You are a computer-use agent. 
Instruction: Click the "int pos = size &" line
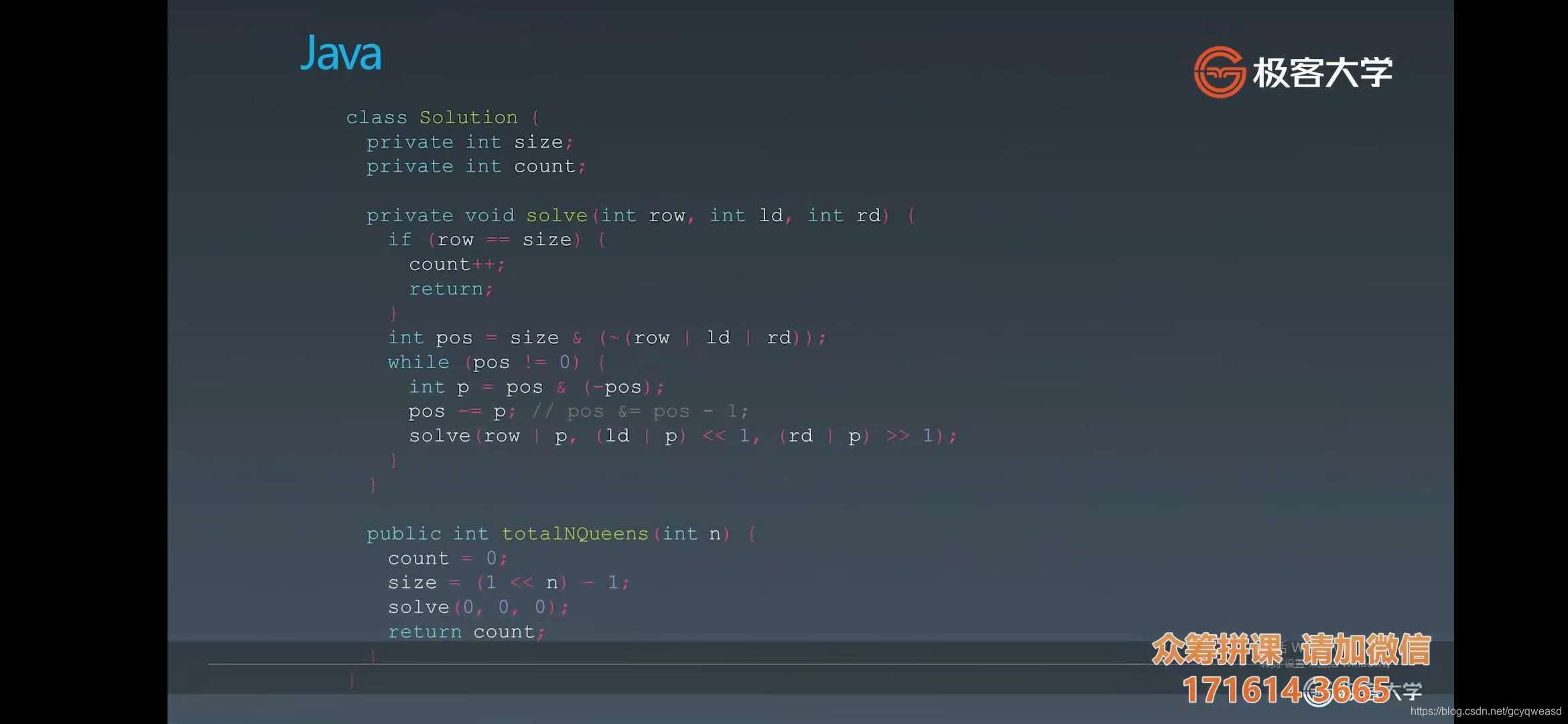607,338
